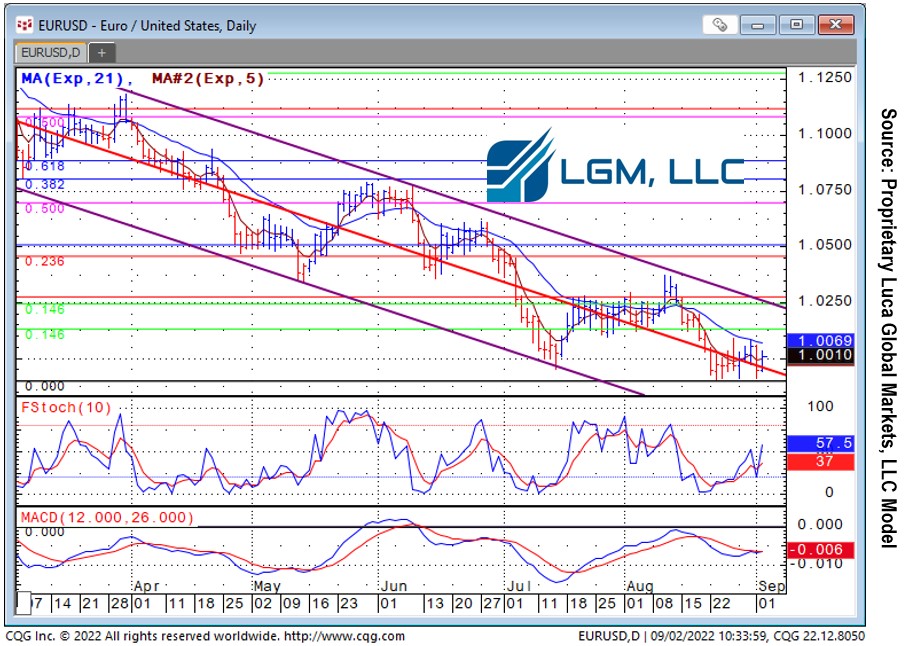Click the CQG chart icon in title bar
905x646 pixels.
click(24, 25)
